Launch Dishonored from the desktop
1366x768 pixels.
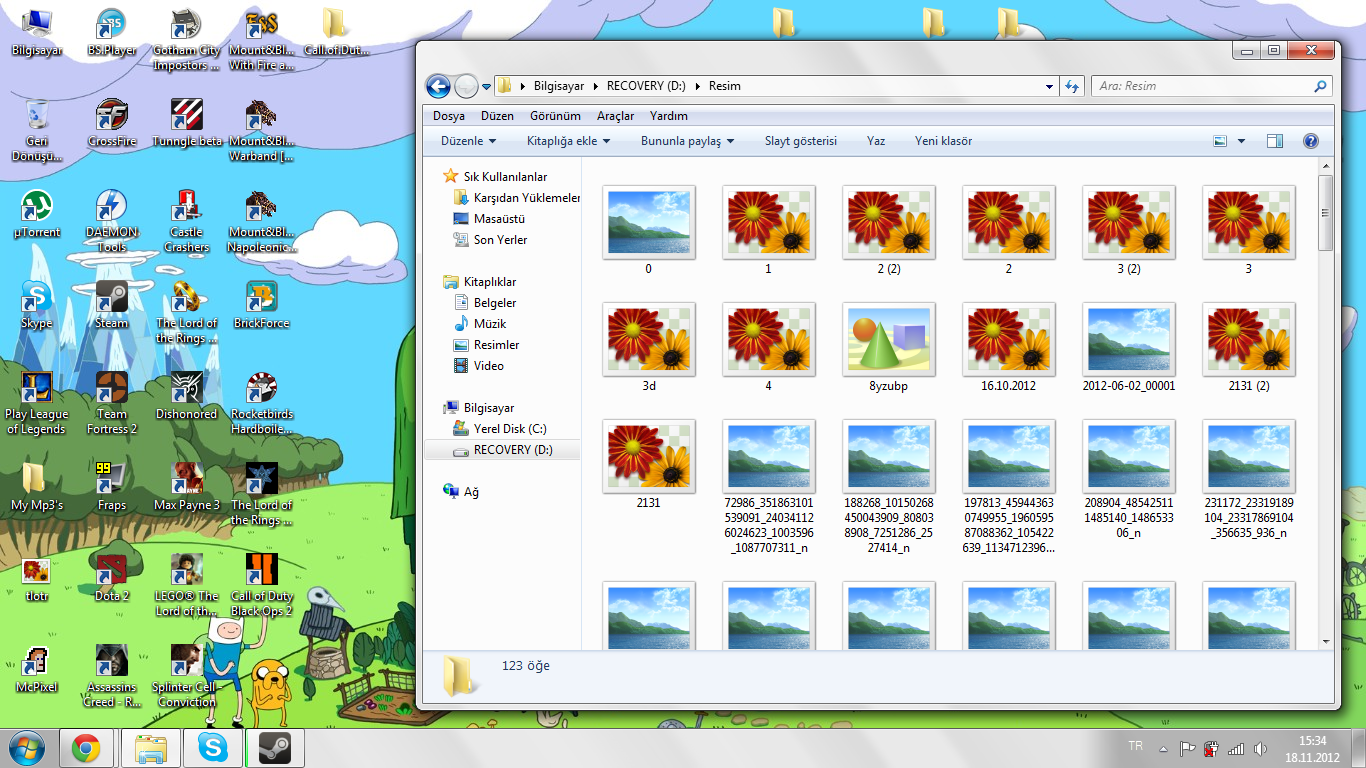[x=187, y=397]
